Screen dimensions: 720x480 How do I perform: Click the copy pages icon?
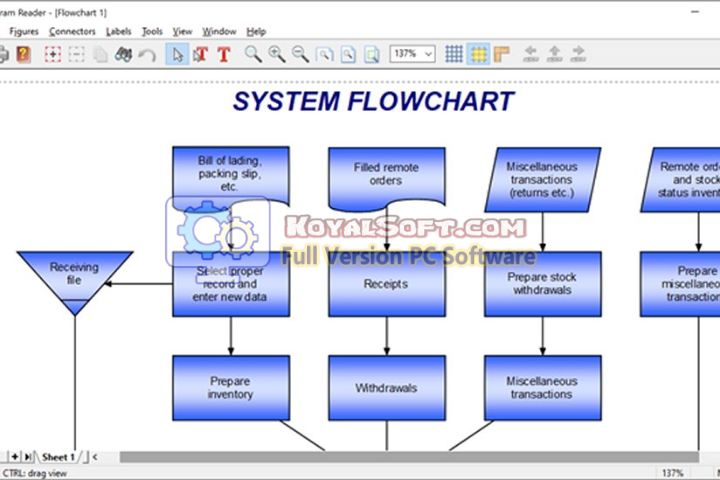(x=100, y=54)
